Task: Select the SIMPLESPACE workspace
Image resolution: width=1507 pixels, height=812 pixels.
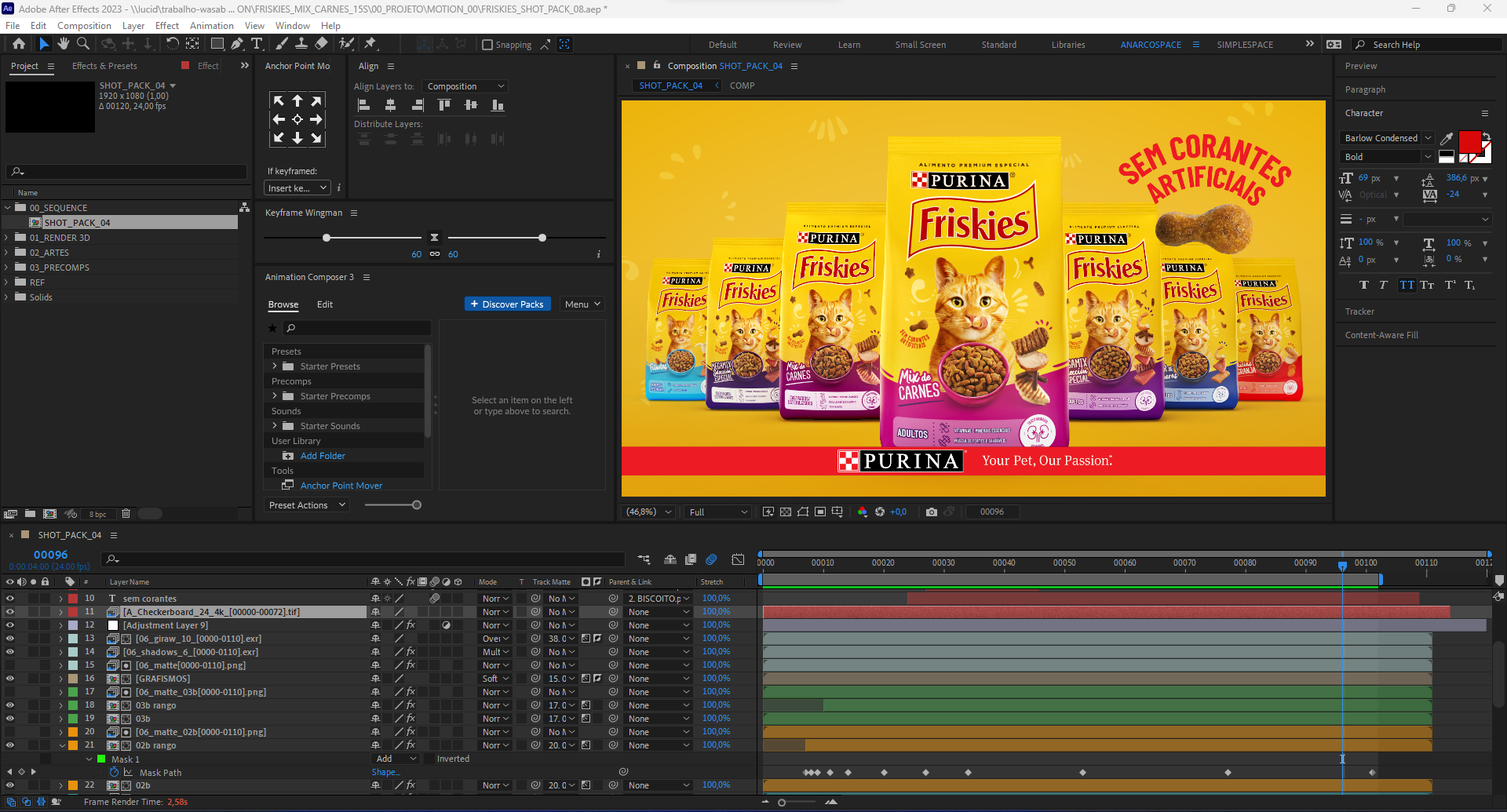Action: coord(1245,45)
